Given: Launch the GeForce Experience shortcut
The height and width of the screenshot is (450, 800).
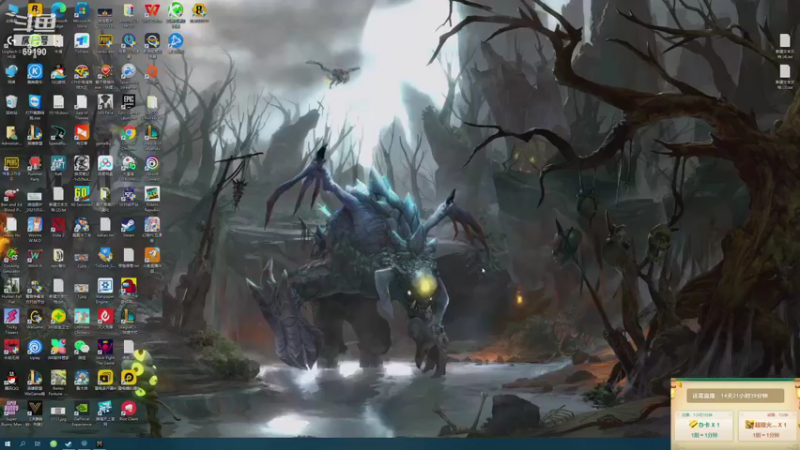Looking at the screenshot, I should 82,408.
